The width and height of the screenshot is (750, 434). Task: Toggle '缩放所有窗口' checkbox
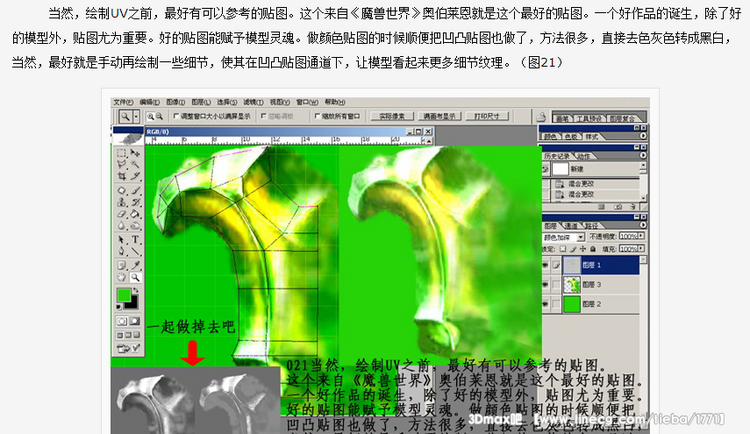[317, 116]
